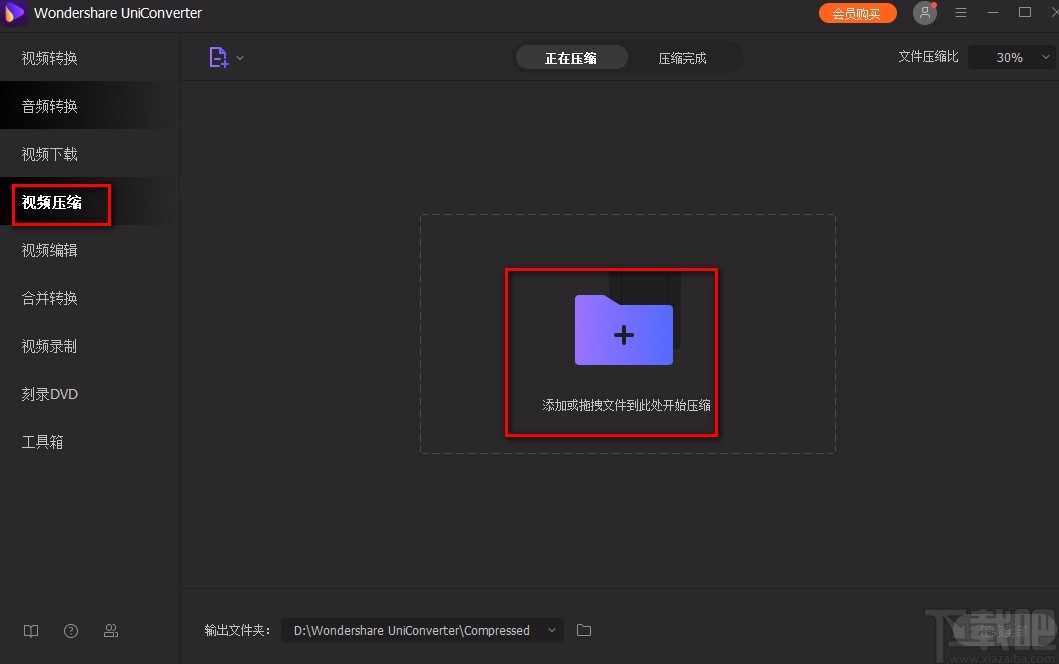The width and height of the screenshot is (1059, 664).
Task: Select 音频转换 in the sidebar
Action: click(x=49, y=105)
